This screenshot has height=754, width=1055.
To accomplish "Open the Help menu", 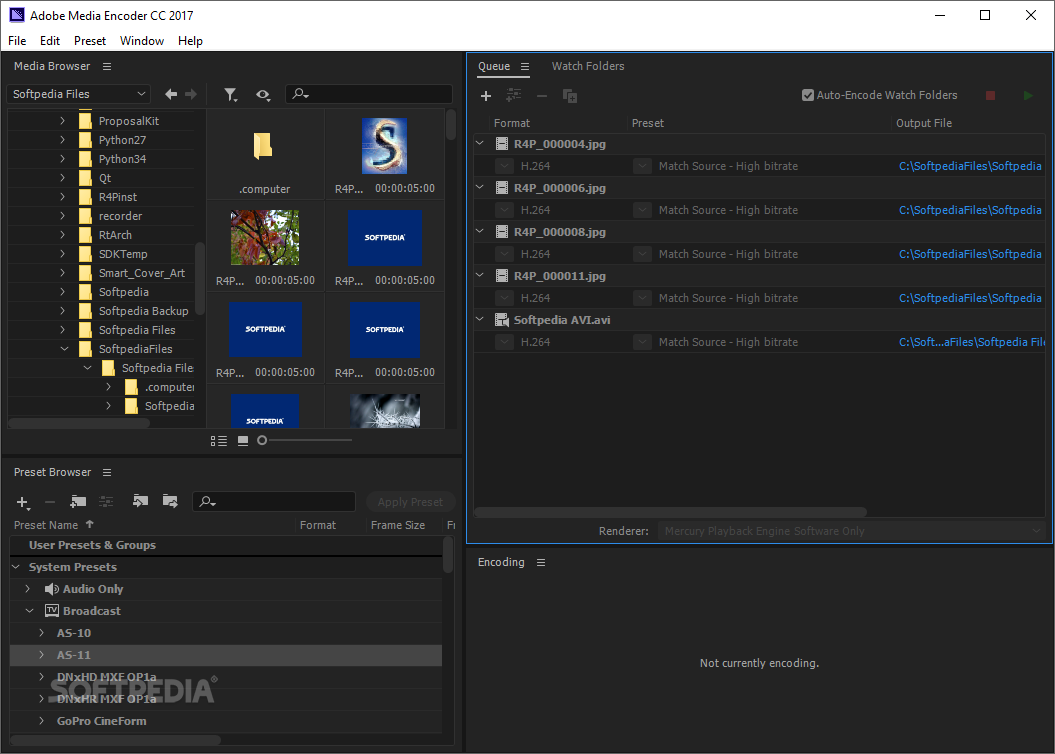I will point(190,41).
